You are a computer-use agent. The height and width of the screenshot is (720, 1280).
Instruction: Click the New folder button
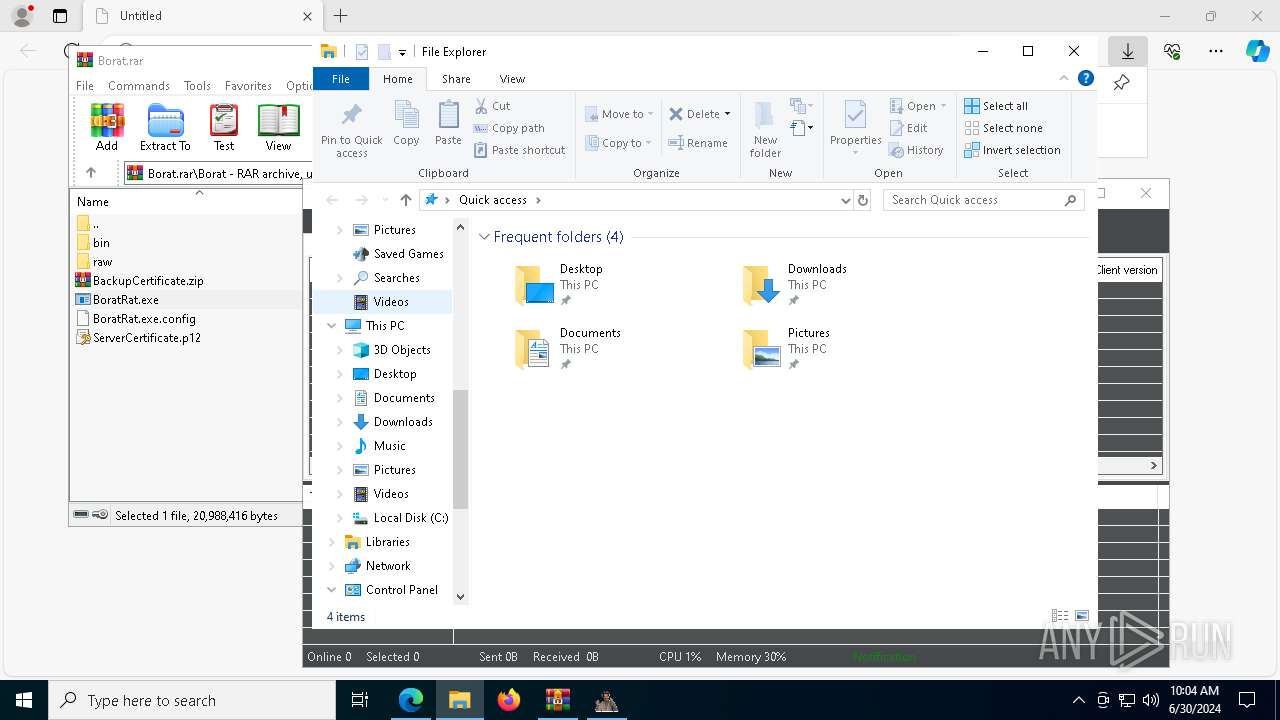765,129
